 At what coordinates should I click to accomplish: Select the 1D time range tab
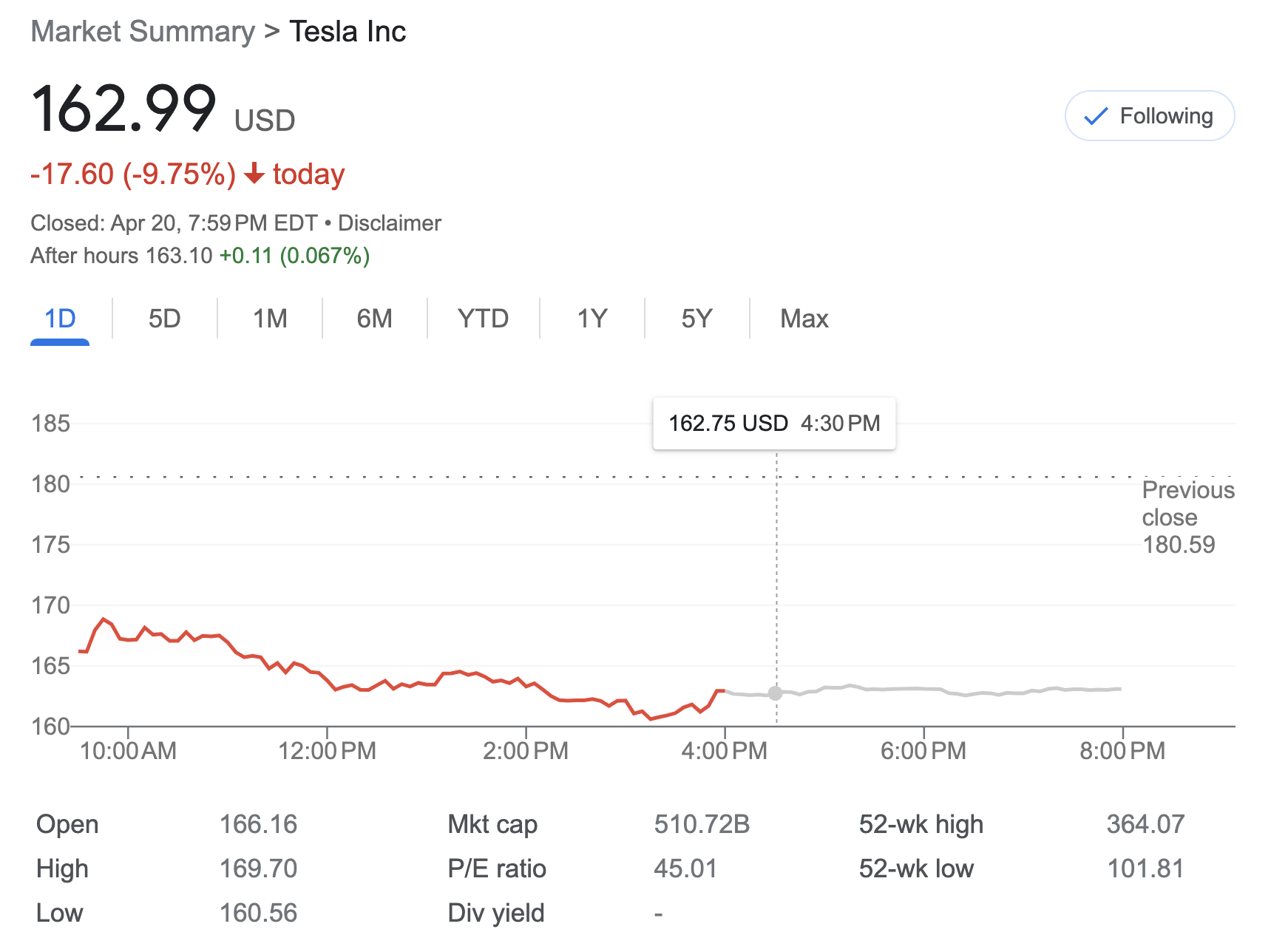tap(60, 319)
